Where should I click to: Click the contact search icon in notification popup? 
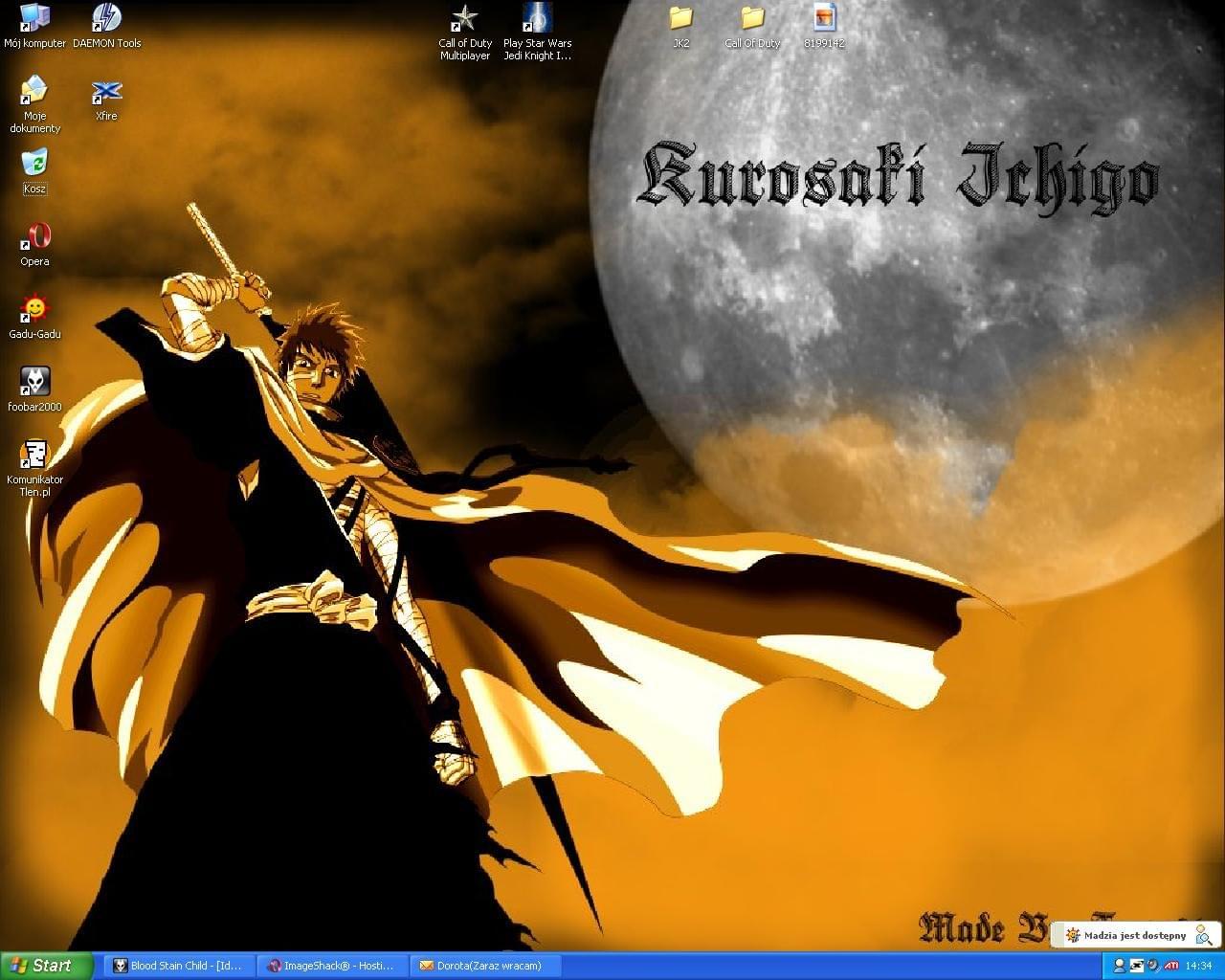tap(1204, 935)
